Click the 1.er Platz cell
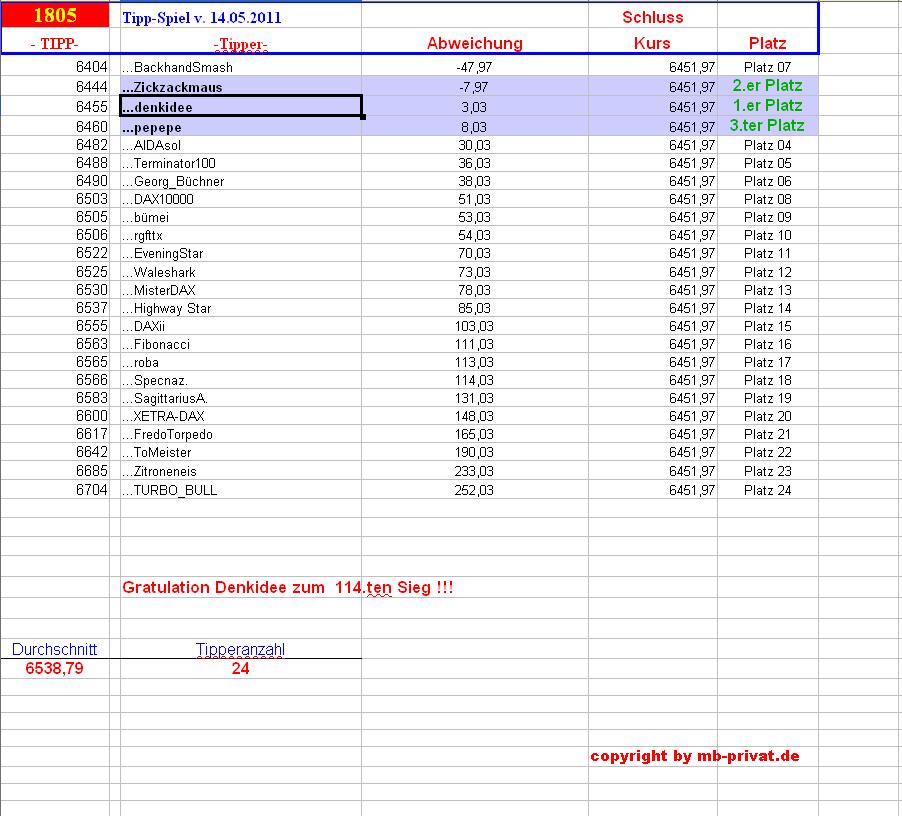 (x=767, y=106)
